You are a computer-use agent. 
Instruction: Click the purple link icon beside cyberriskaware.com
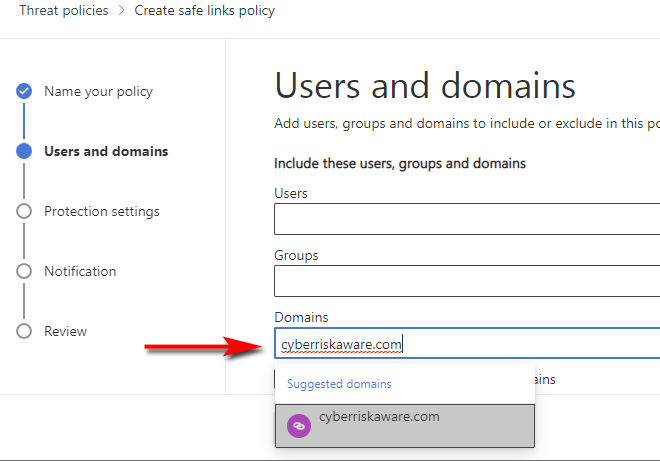(299, 426)
